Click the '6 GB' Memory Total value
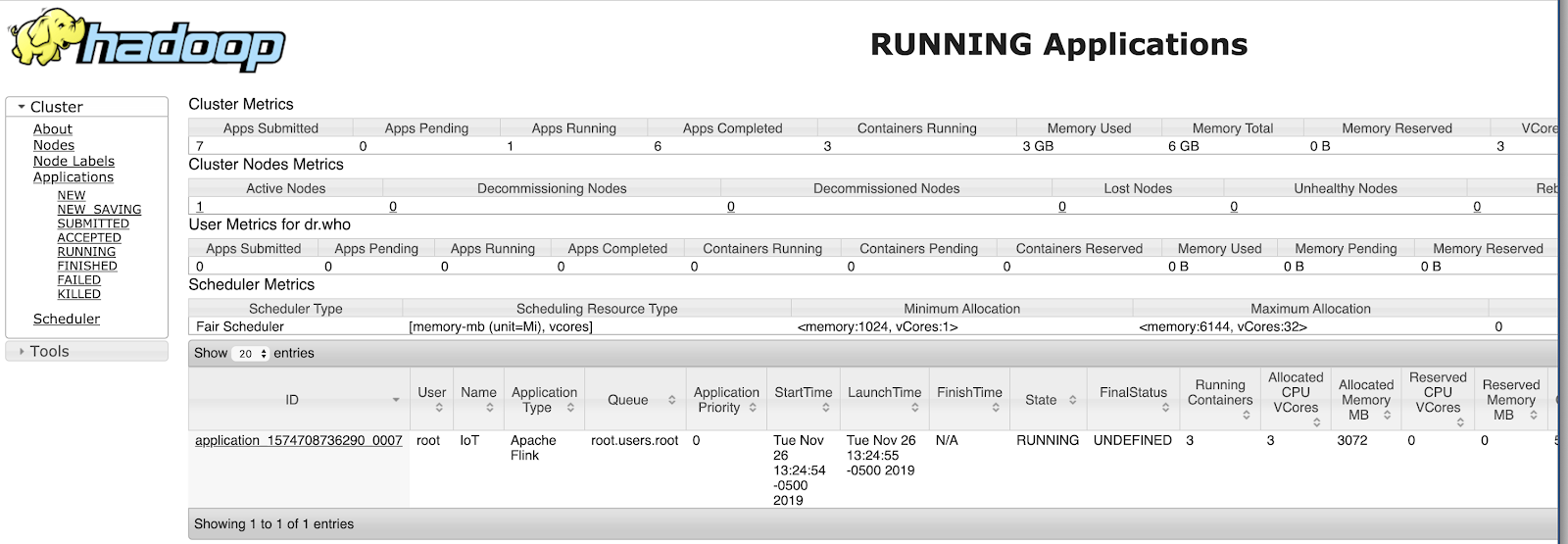1568x544 pixels. [x=1184, y=146]
